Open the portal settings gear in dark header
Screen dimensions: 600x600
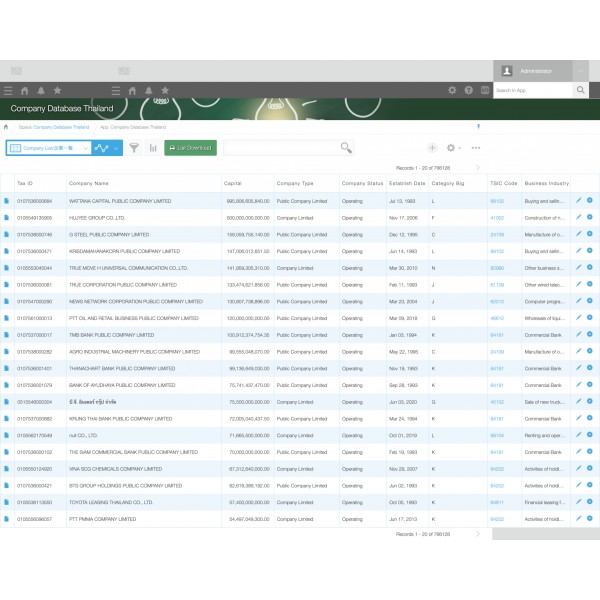(x=452, y=90)
